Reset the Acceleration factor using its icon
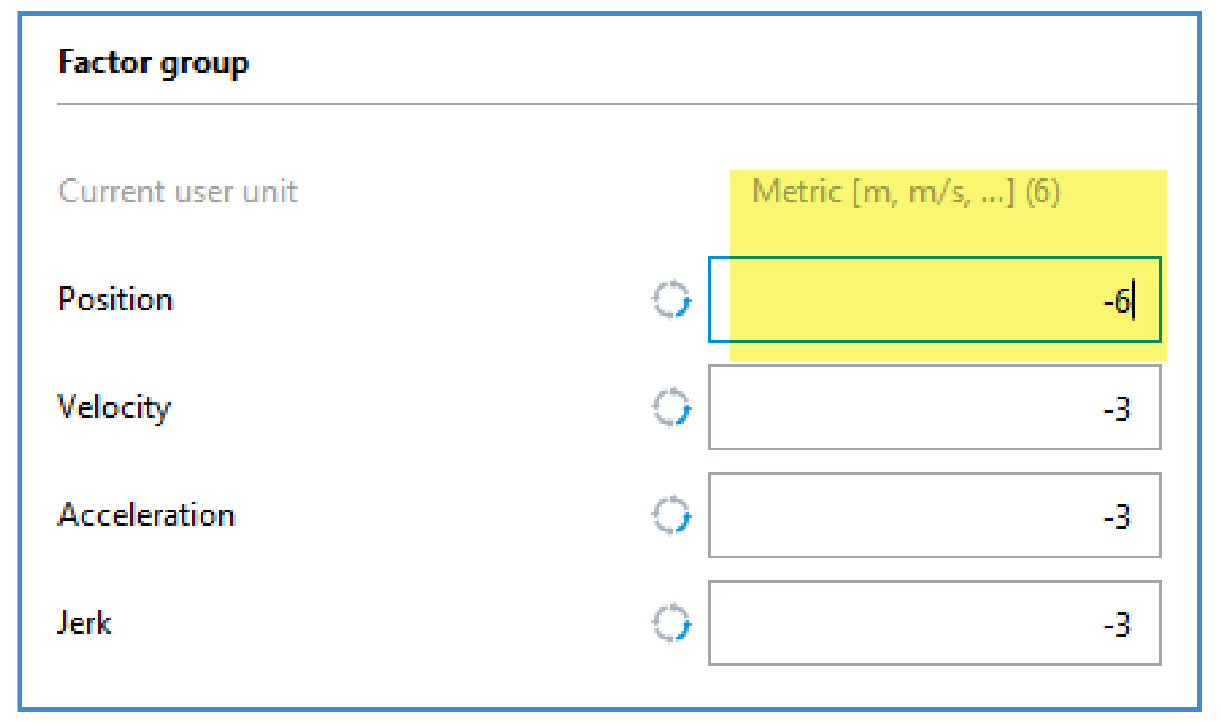 [x=671, y=516]
